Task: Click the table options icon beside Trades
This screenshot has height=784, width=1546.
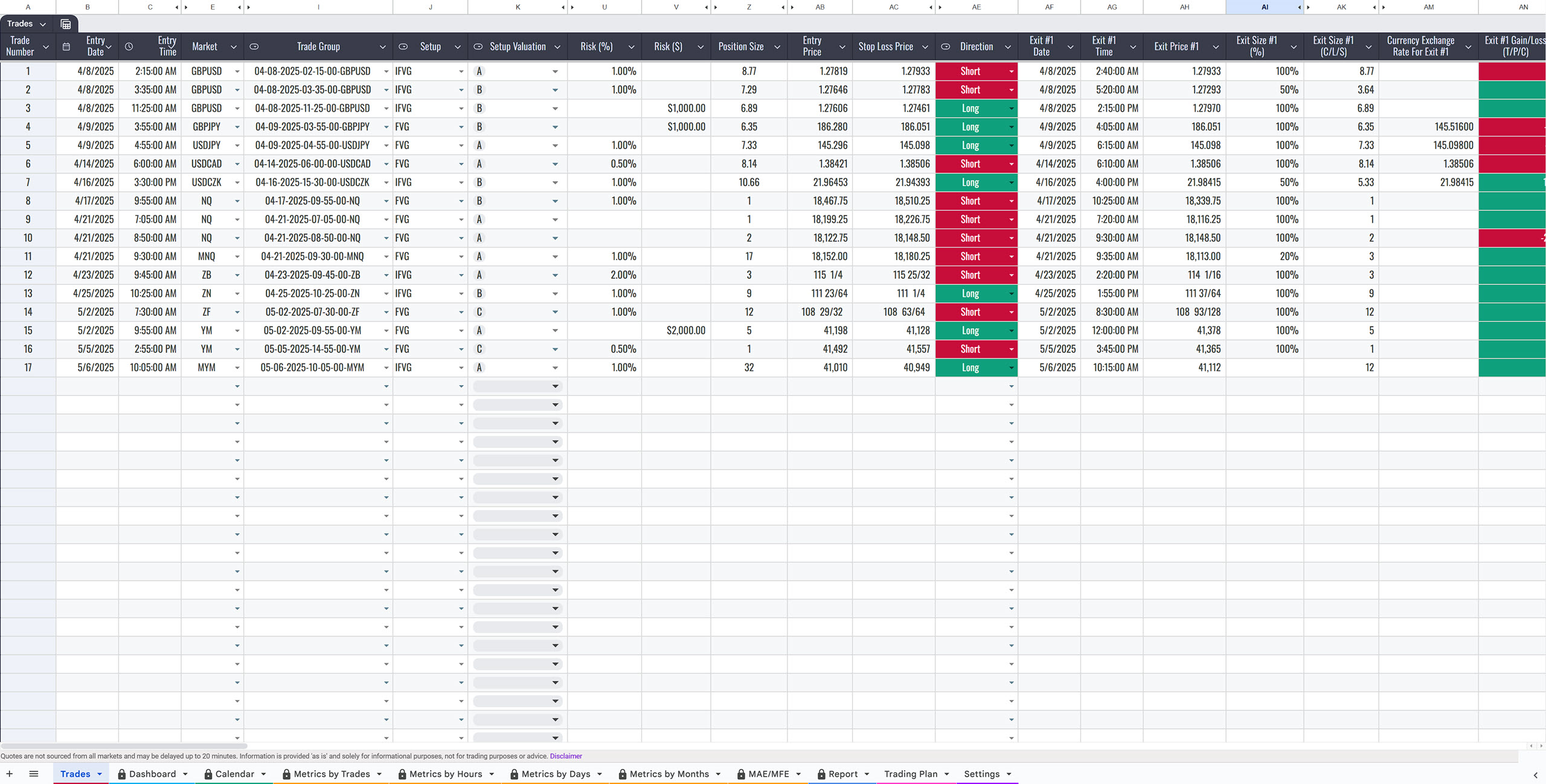Action: tap(66, 24)
